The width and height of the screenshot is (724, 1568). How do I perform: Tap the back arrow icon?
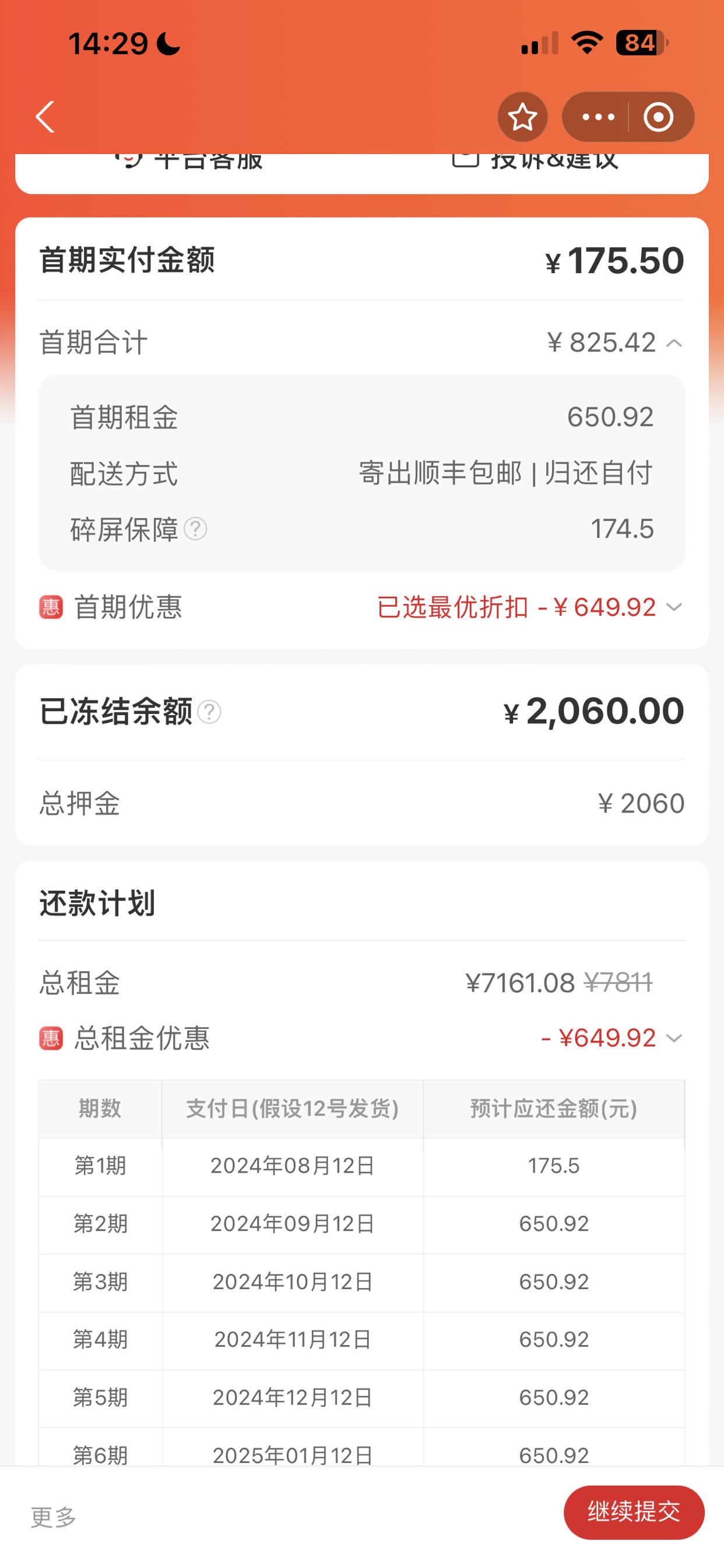[45, 117]
